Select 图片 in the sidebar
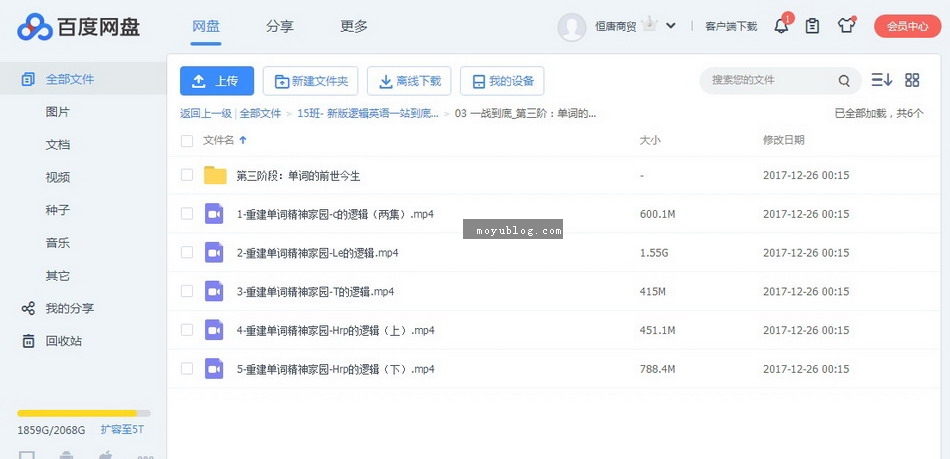The width and height of the screenshot is (950, 459). click(58, 112)
